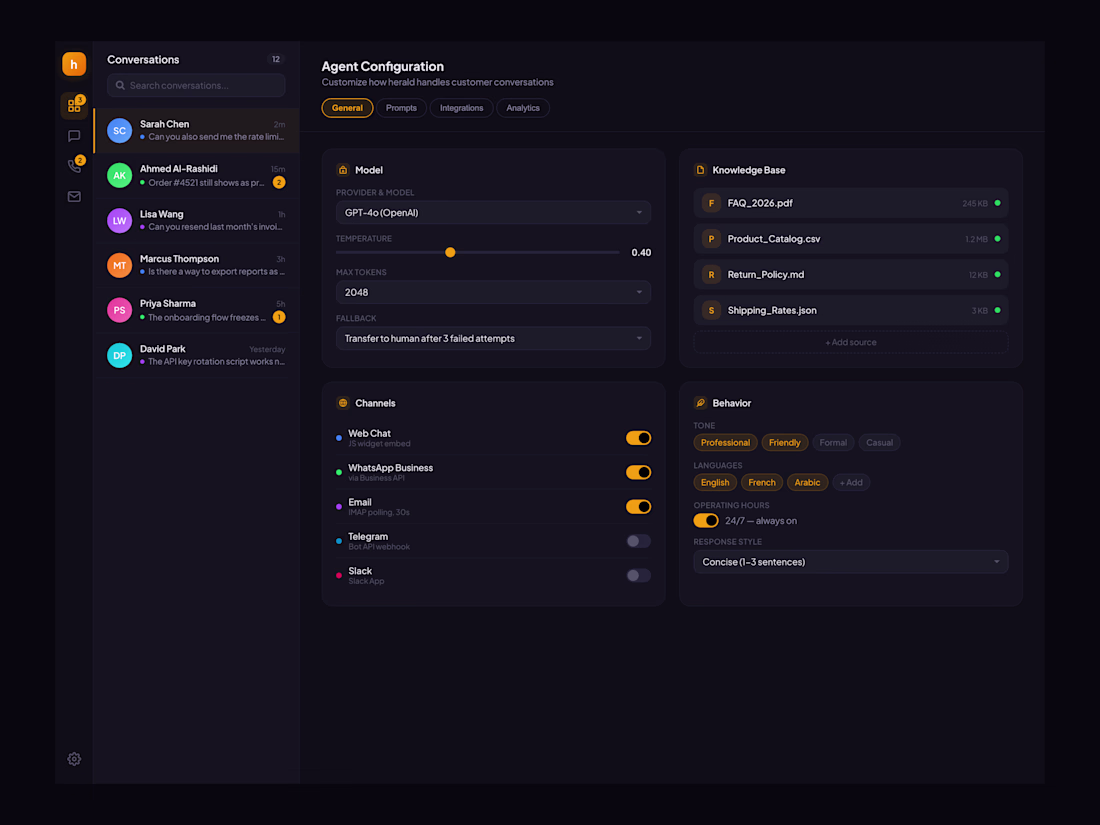Viewport: 1100px width, 825px height.
Task: Select the Casual tone chip
Action: 880,443
